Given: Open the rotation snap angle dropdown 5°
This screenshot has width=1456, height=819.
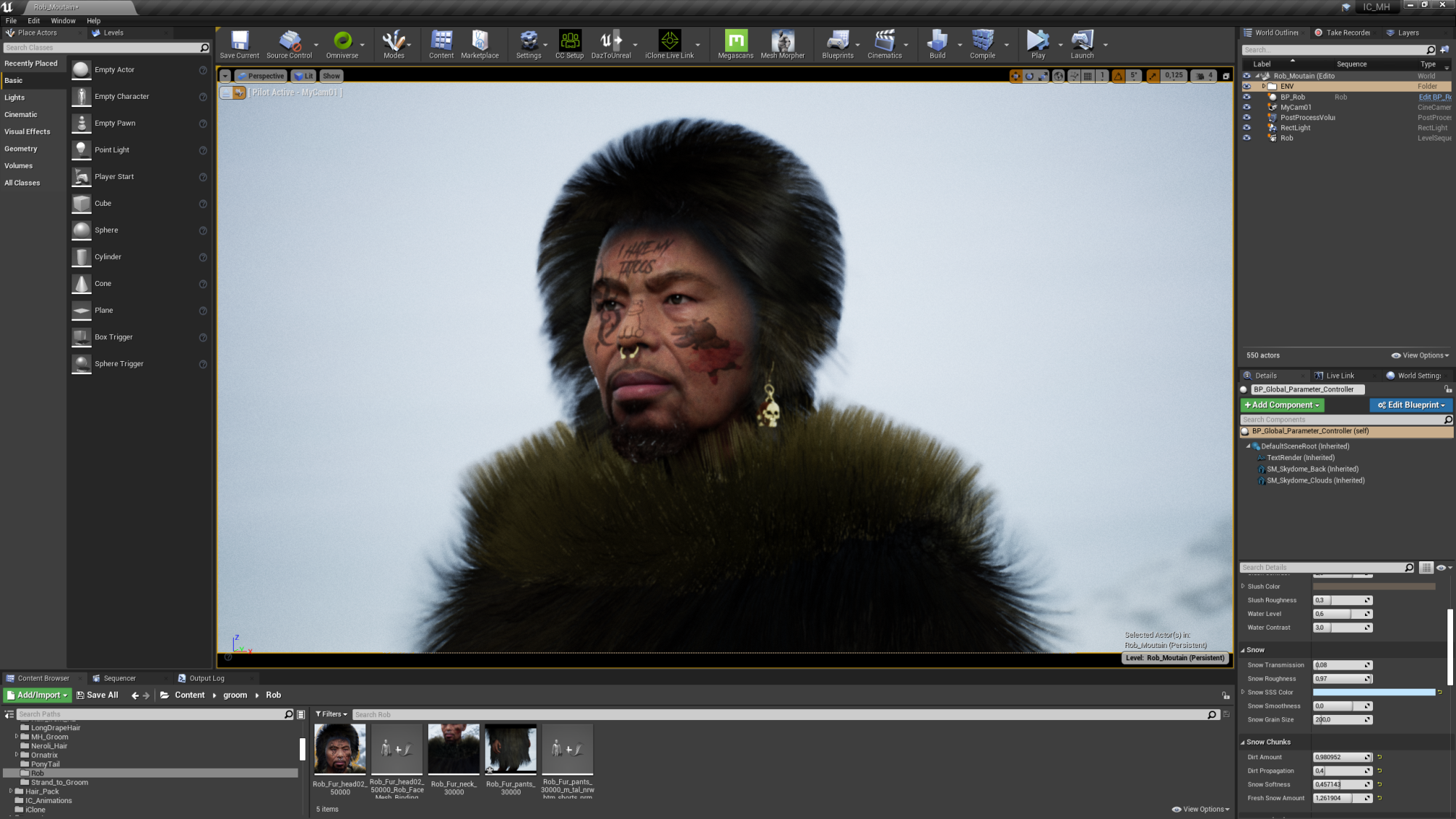Looking at the screenshot, I should [x=1133, y=76].
